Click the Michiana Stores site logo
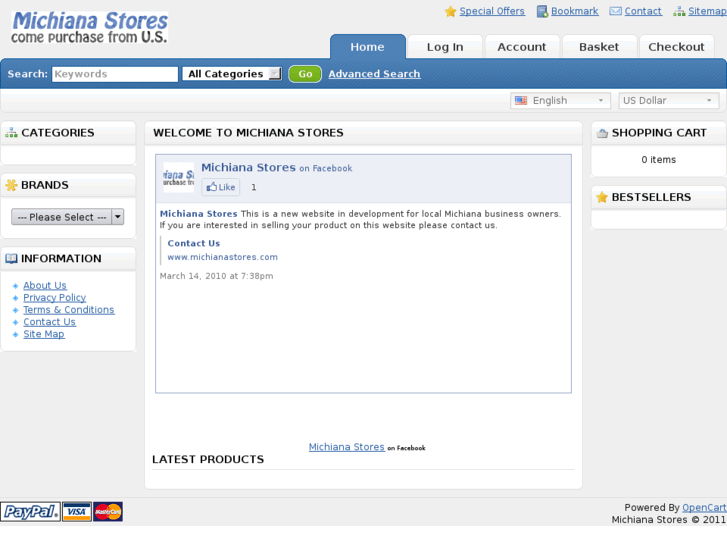The height and width of the screenshot is (545, 727). [x=89, y=27]
